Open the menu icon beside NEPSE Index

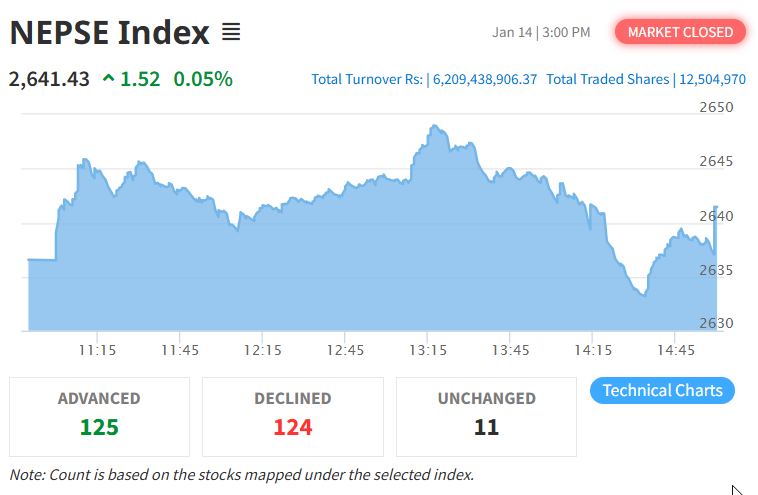pyautogui.click(x=231, y=33)
